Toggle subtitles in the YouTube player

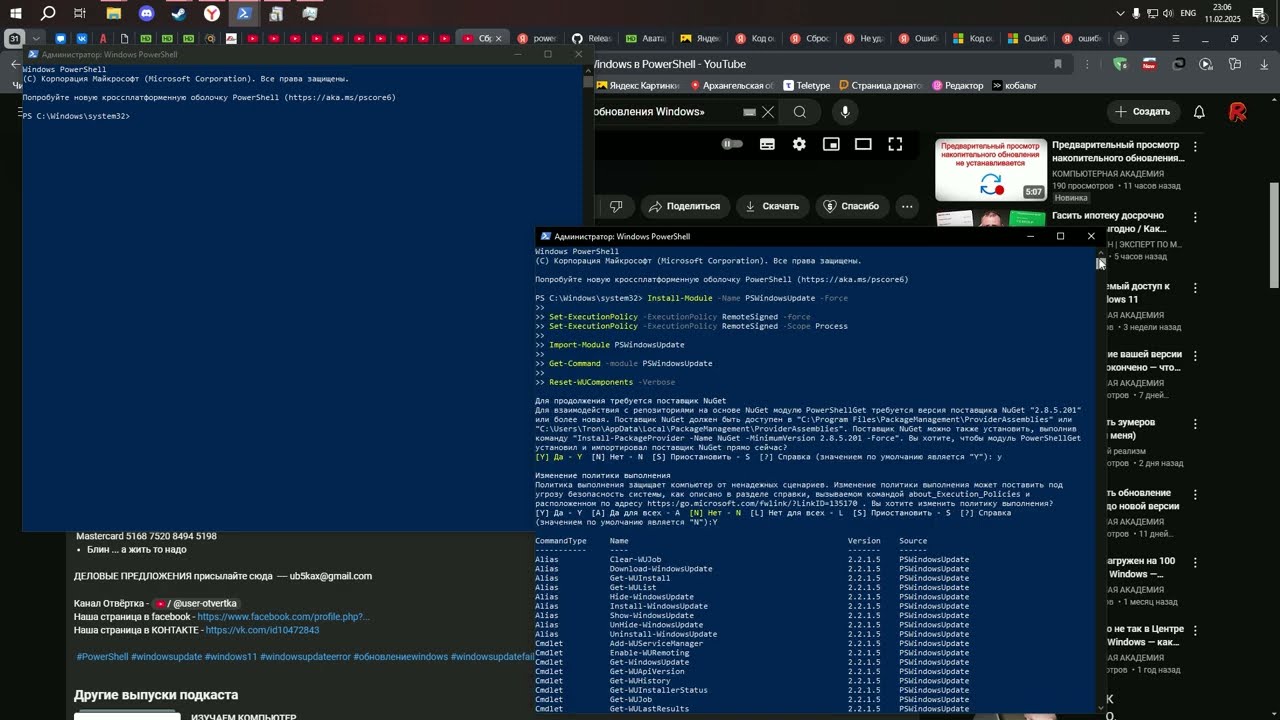pyautogui.click(x=767, y=144)
